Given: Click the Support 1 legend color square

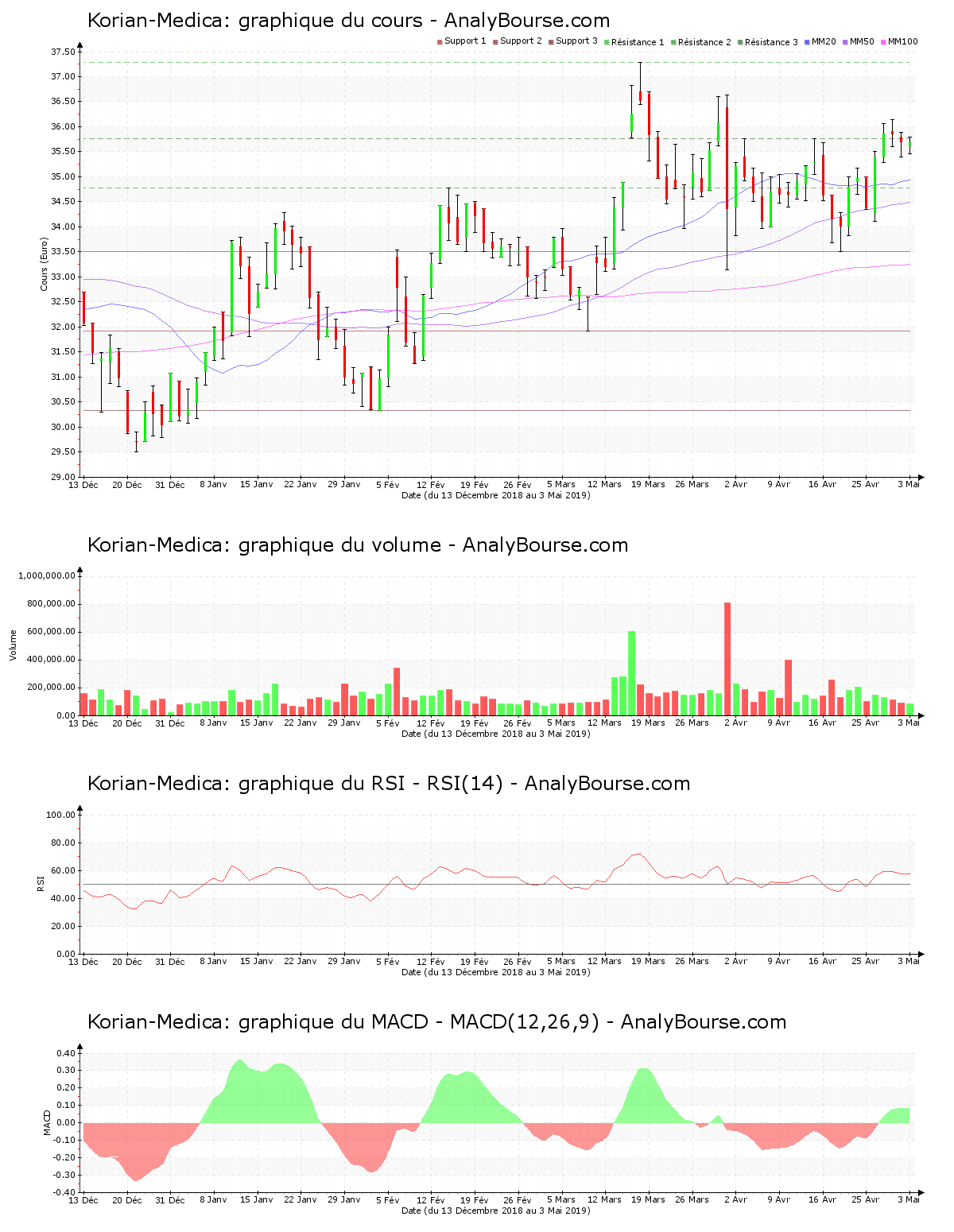Looking at the screenshot, I should 440,42.
